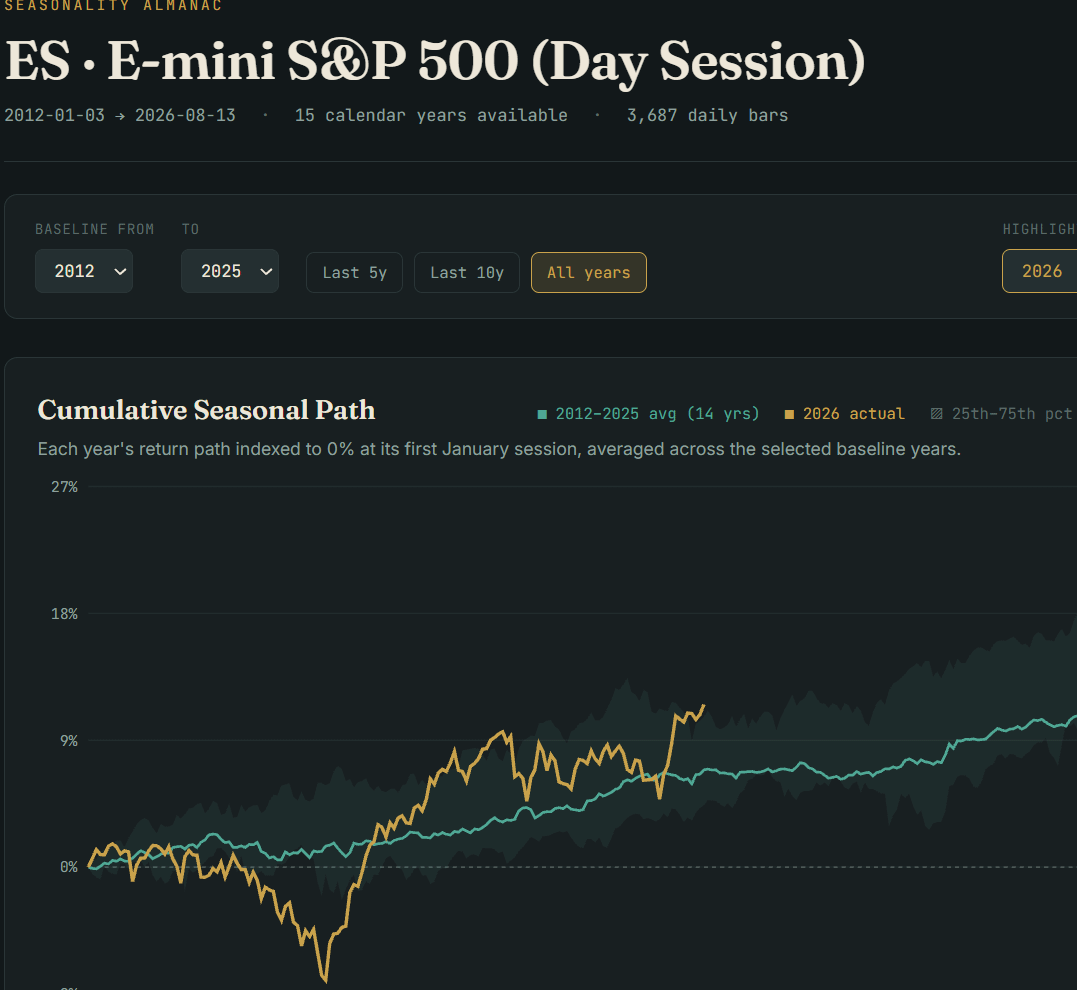Image resolution: width=1077 pixels, height=990 pixels.
Task: Click the latest point of the 2026 gold line
Action: (x=703, y=706)
